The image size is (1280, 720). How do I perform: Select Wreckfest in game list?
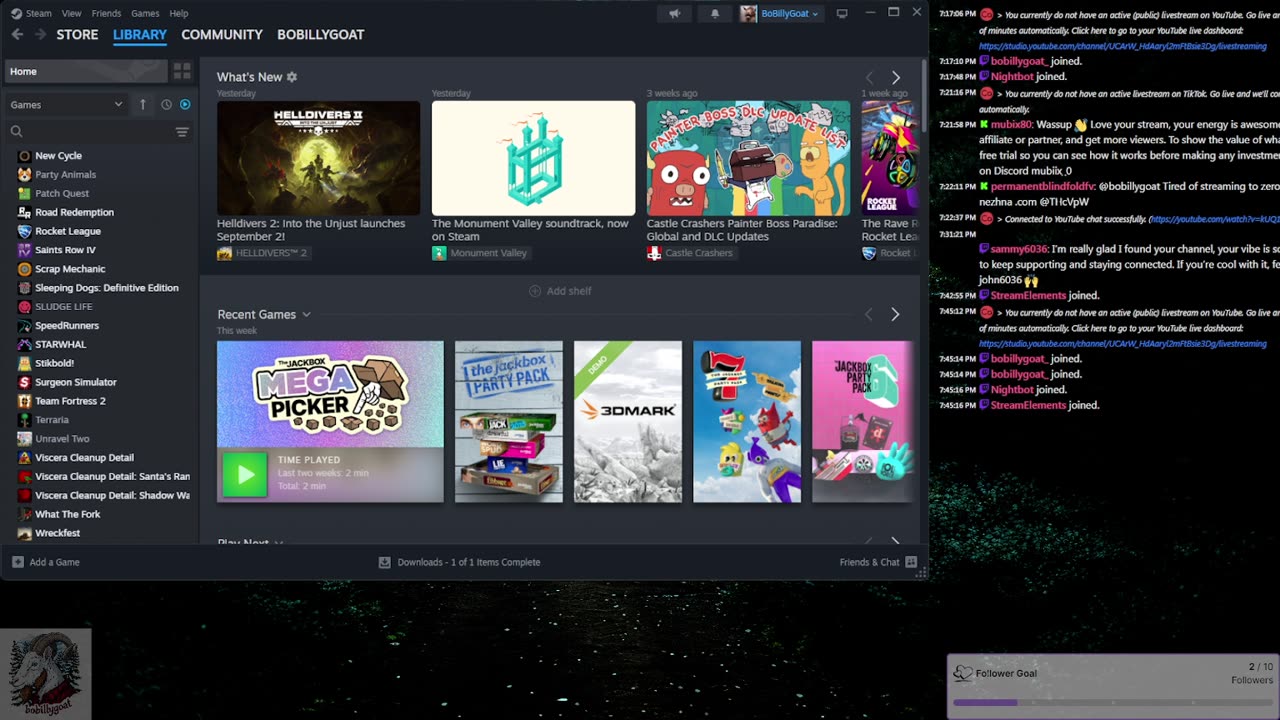click(x=57, y=533)
